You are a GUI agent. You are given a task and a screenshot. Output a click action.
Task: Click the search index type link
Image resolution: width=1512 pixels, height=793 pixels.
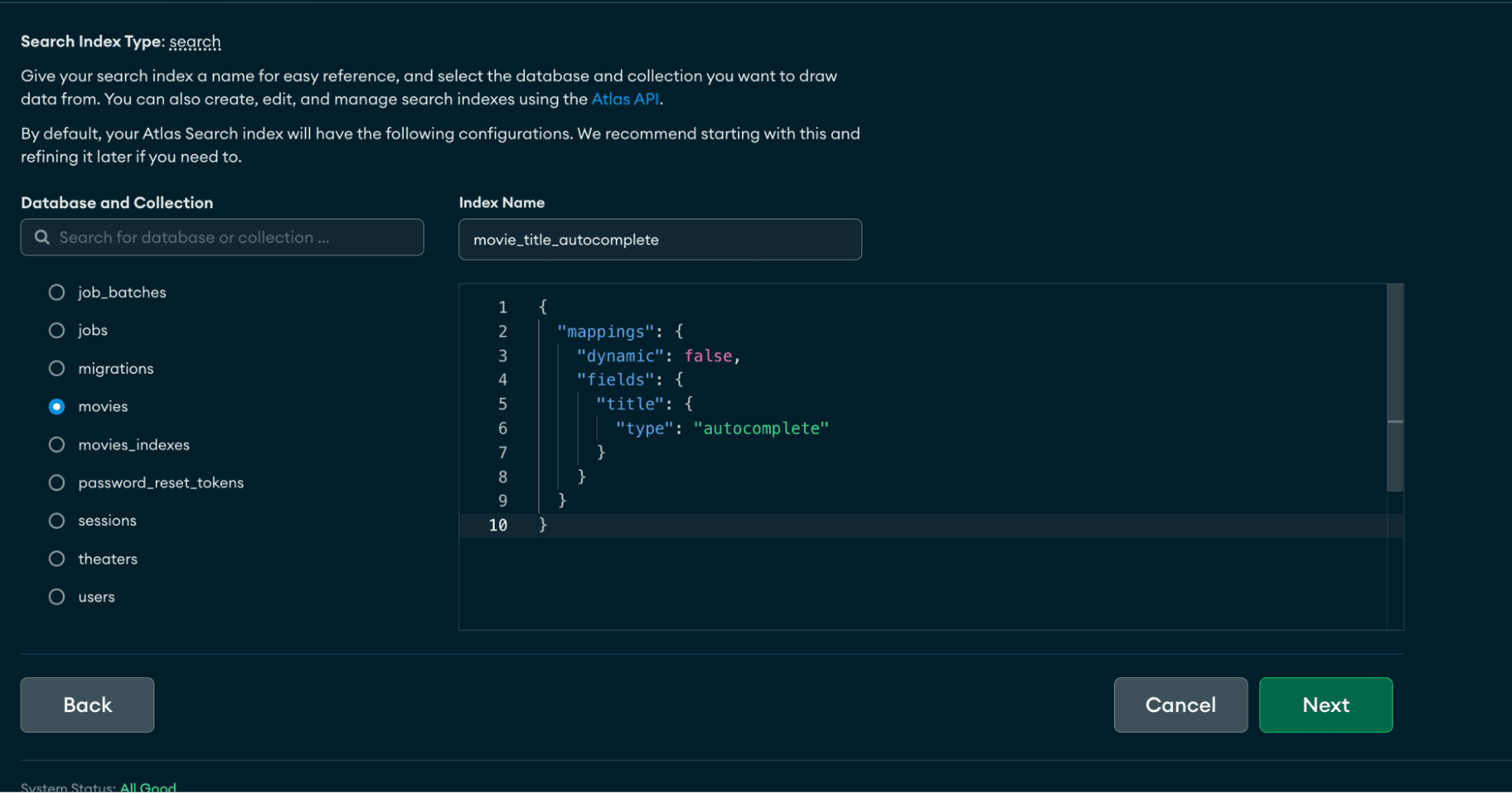pyautogui.click(x=194, y=42)
